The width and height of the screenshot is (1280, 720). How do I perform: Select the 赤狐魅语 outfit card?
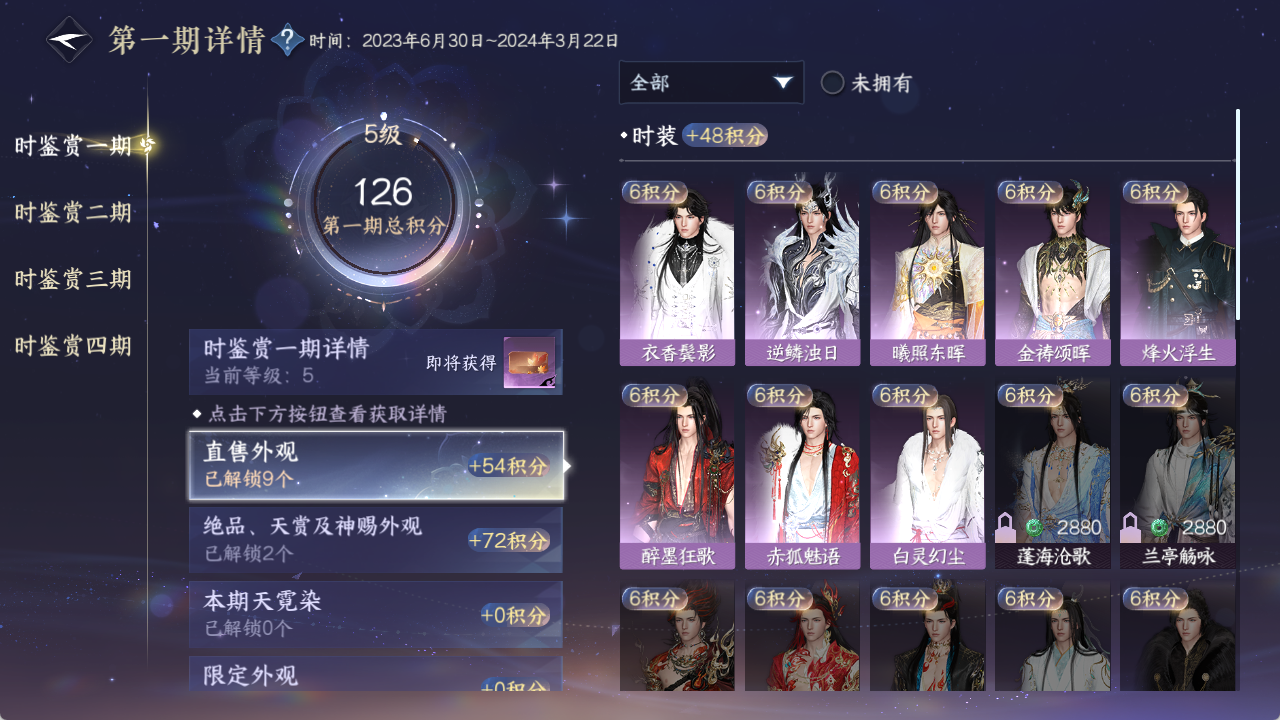pyautogui.click(x=802, y=476)
